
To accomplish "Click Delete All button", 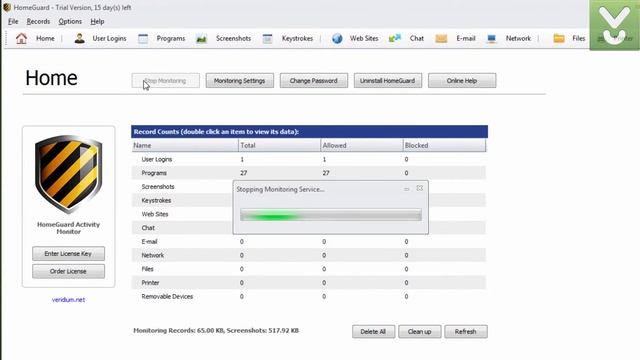I will 373,331.
